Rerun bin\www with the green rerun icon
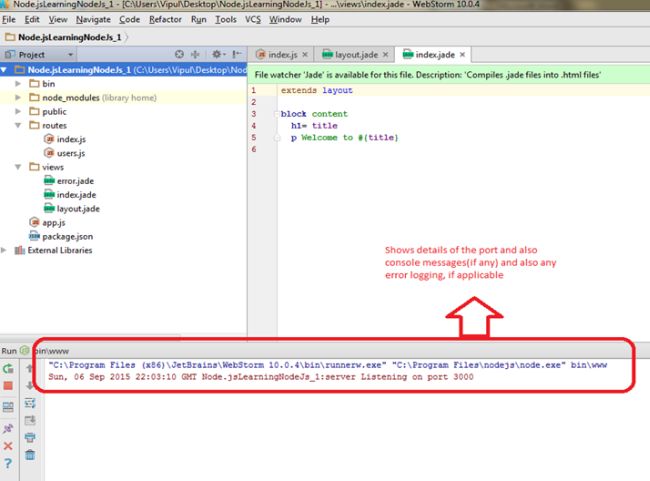 point(8,368)
